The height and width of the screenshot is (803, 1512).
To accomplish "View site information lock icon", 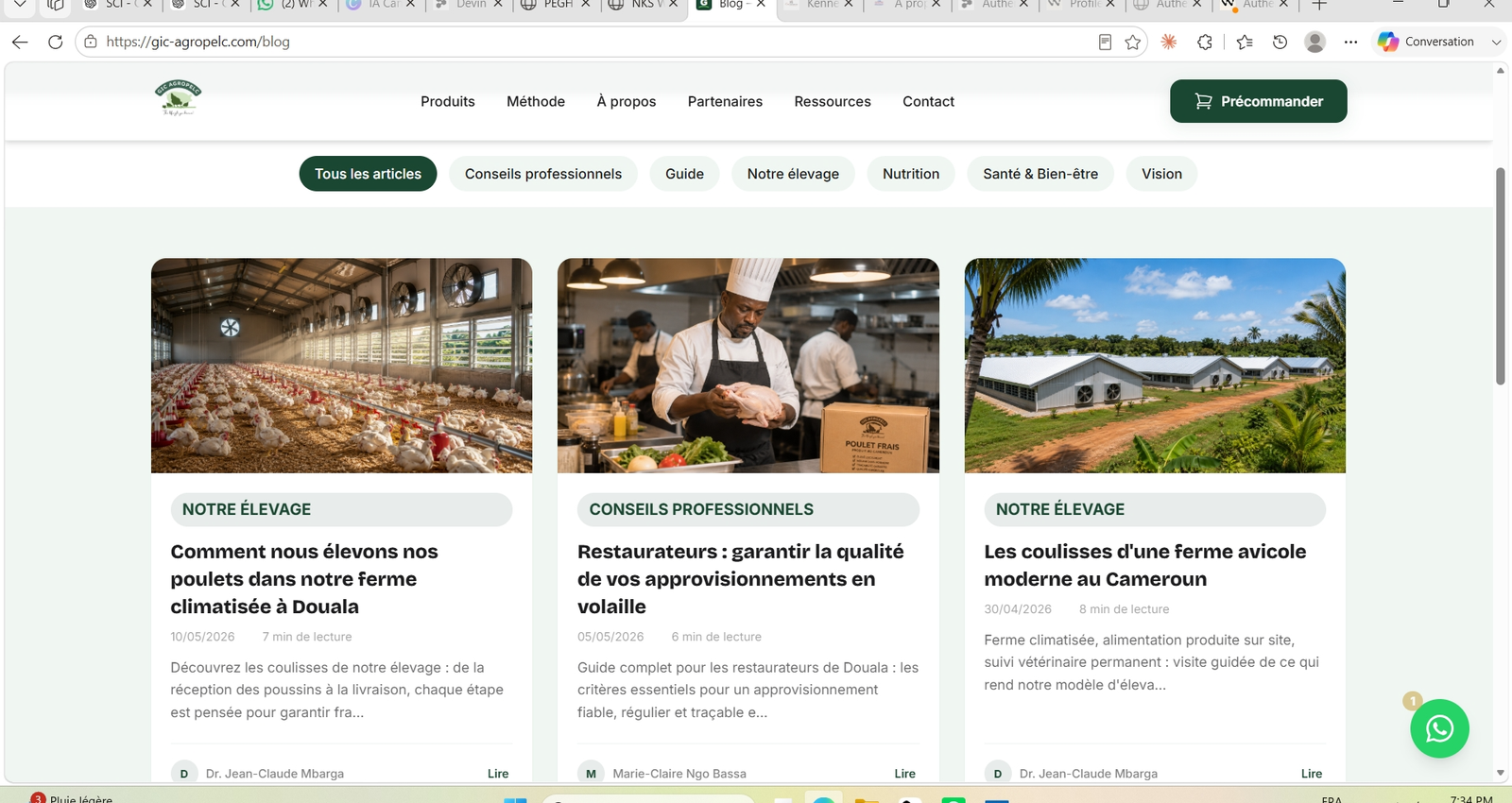I will click(91, 42).
